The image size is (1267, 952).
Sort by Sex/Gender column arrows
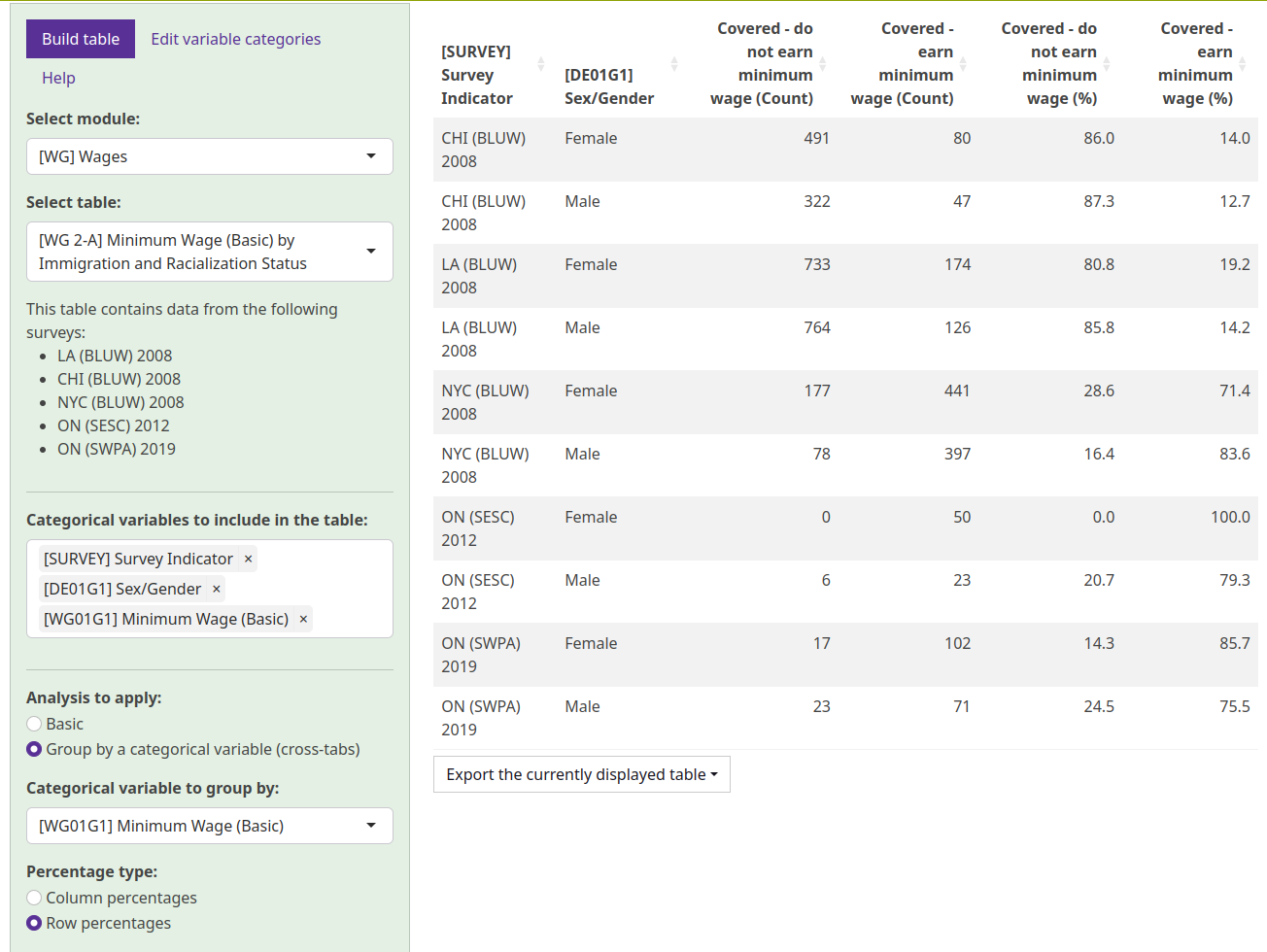(x=674, y=64)
